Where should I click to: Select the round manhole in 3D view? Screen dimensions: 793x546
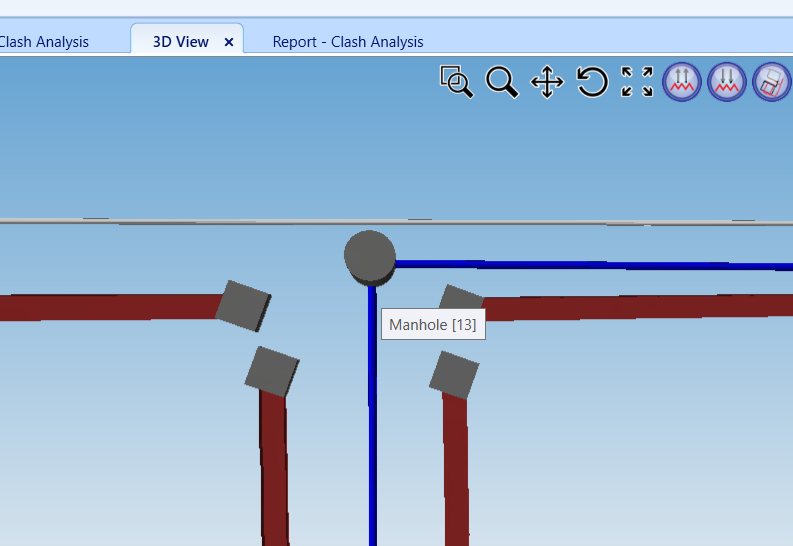click(370, 258)
